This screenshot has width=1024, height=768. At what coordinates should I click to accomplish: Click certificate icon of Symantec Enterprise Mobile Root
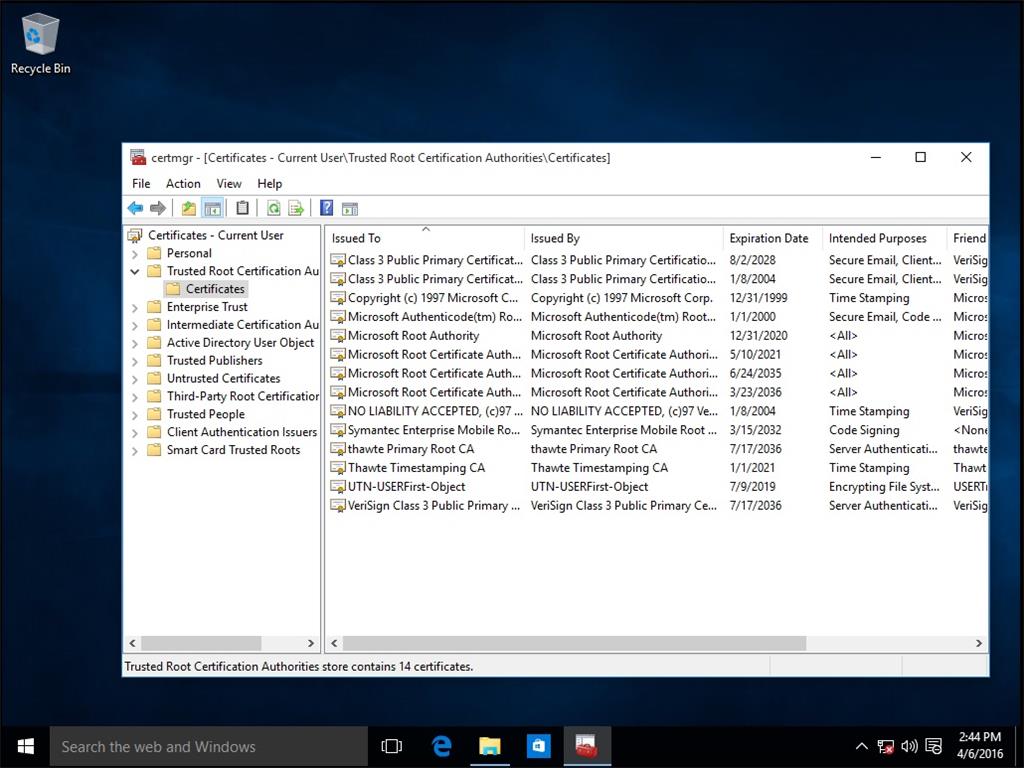tap(338, 430)
